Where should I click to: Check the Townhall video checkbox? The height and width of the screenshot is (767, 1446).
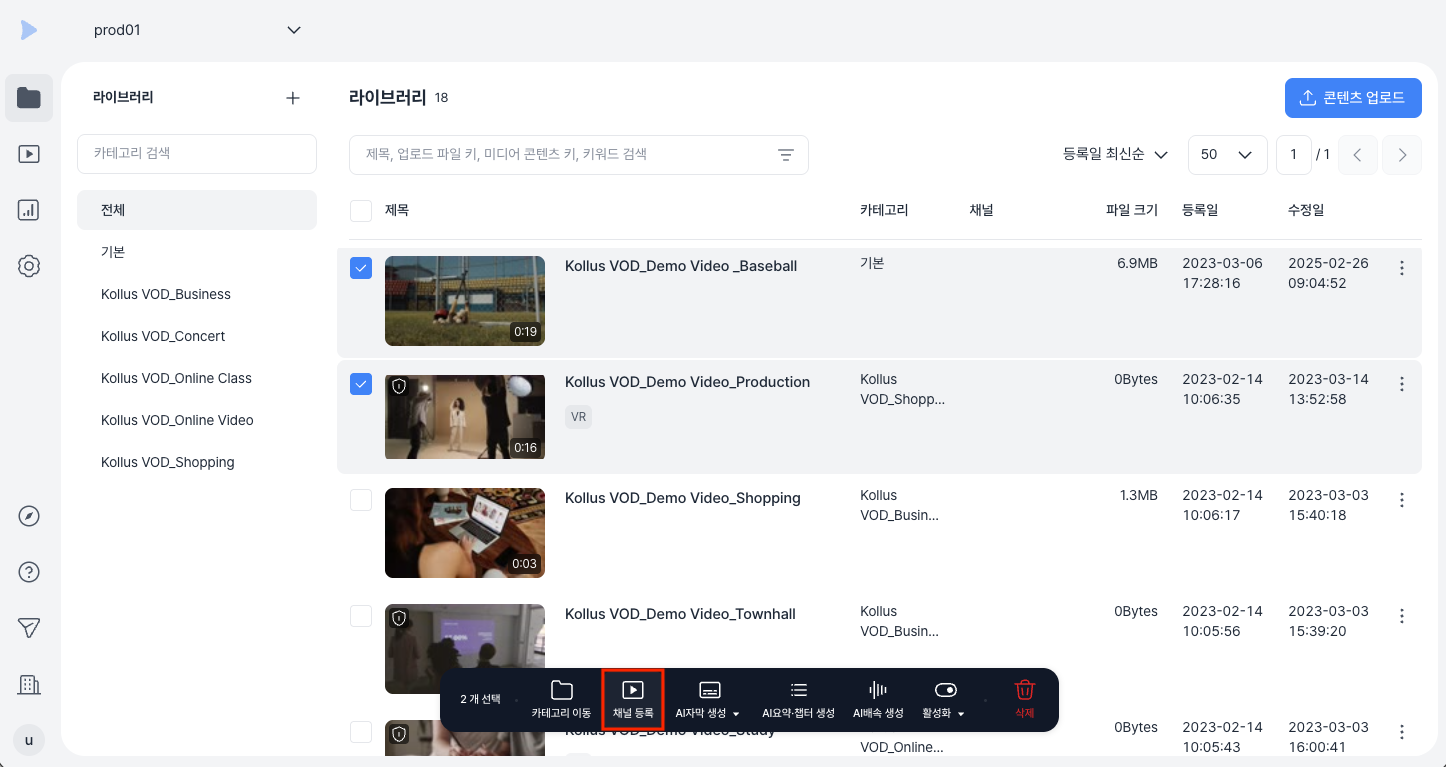[361, 616]
